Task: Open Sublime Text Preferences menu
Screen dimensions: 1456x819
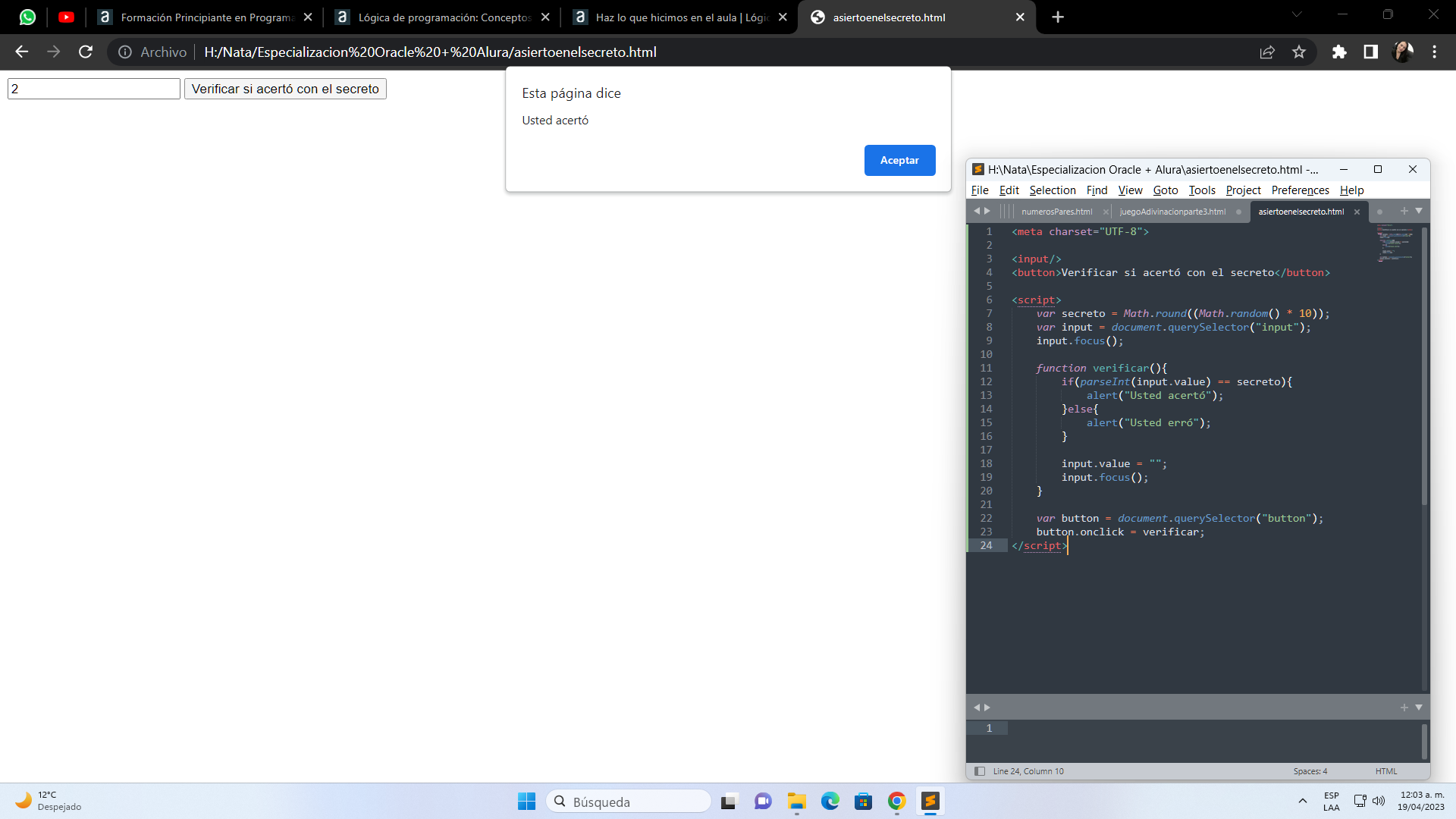Action: tap(1300, 190)
